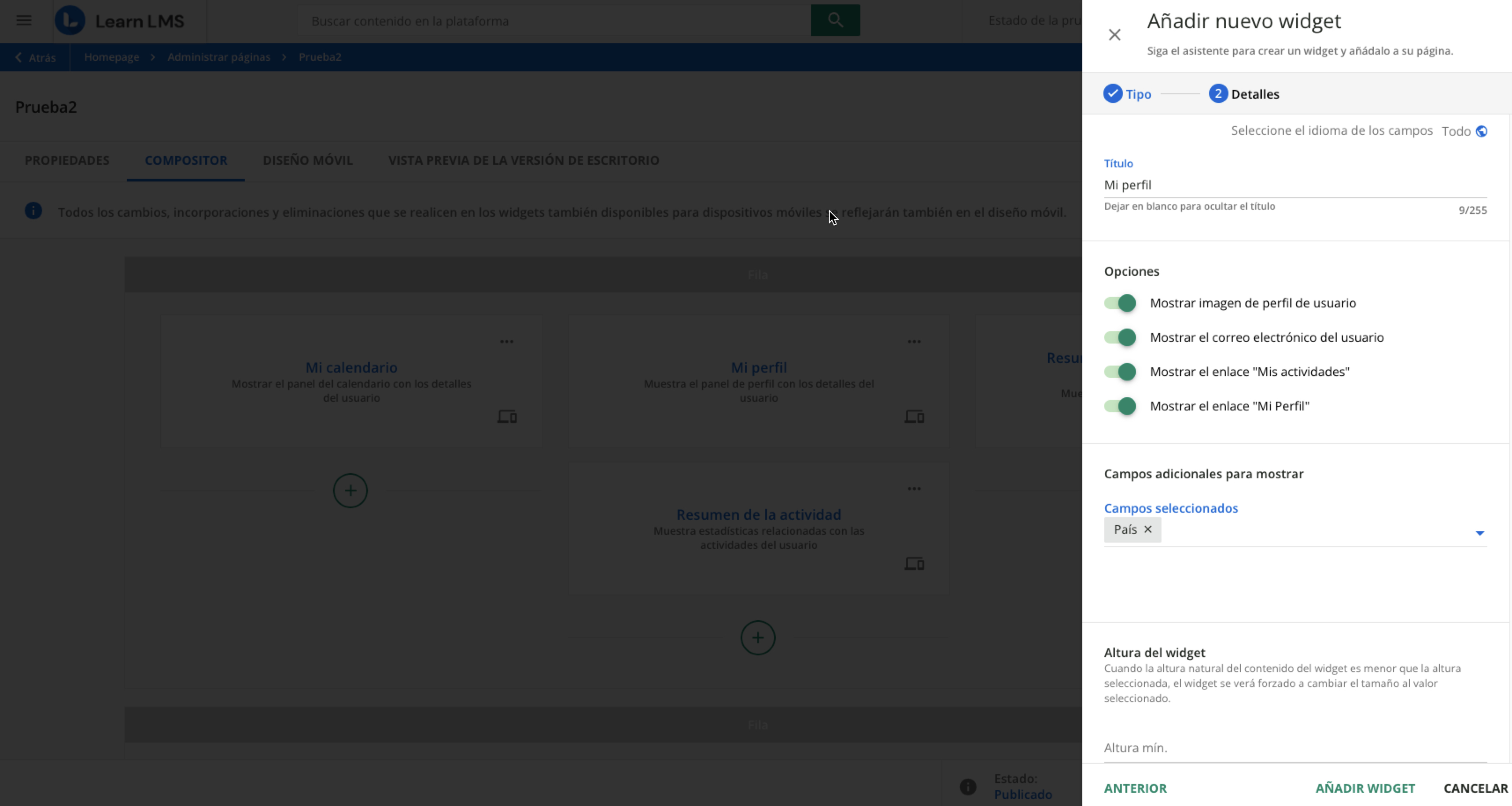Image resolution: width=1512 pixels, height=806 pixels.
Task: Open options menu for Mi calendario widget
Action: point(506,342)
